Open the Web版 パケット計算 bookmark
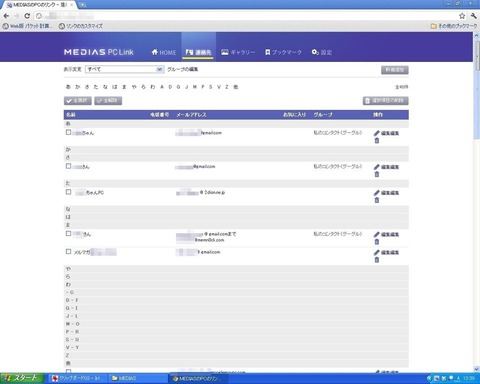 click(x=27, y=26)
